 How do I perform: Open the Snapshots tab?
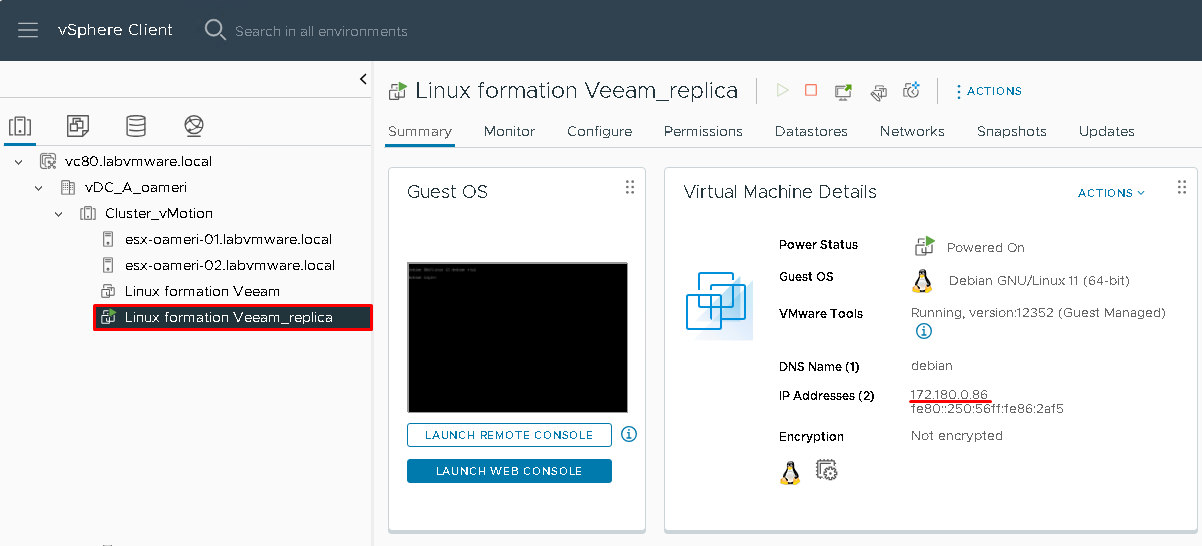pos(1012,131)
